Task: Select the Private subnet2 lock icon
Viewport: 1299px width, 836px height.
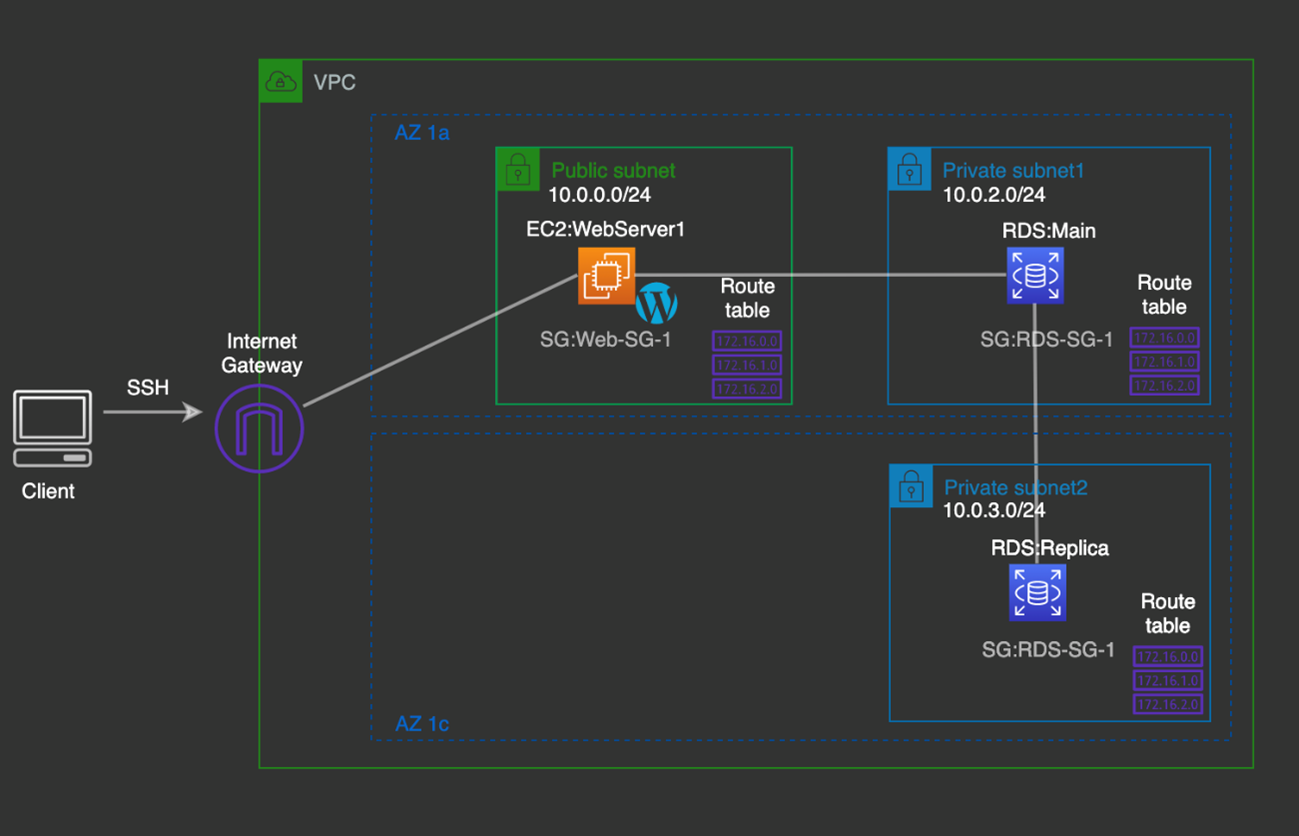Action: tap(910, 486)
